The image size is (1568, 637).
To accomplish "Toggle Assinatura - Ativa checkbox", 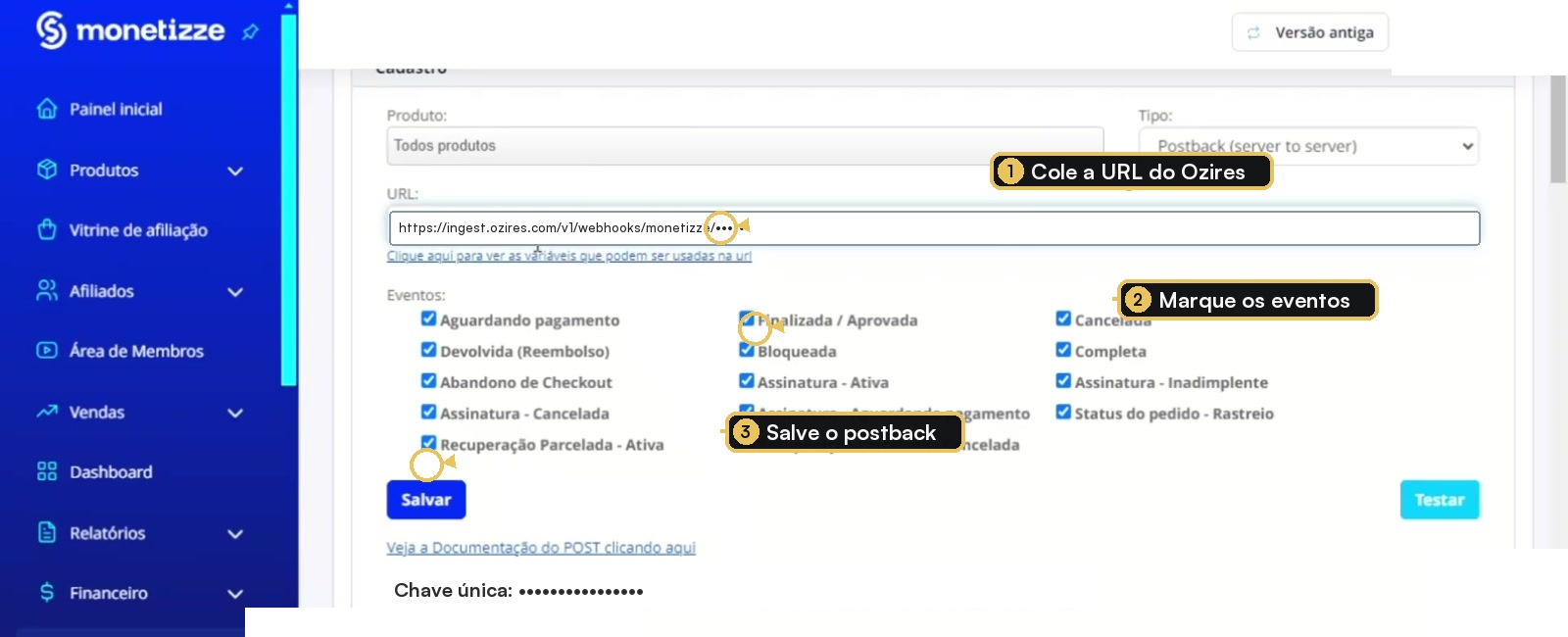I will pyautogui.click(x=746, y=381).
